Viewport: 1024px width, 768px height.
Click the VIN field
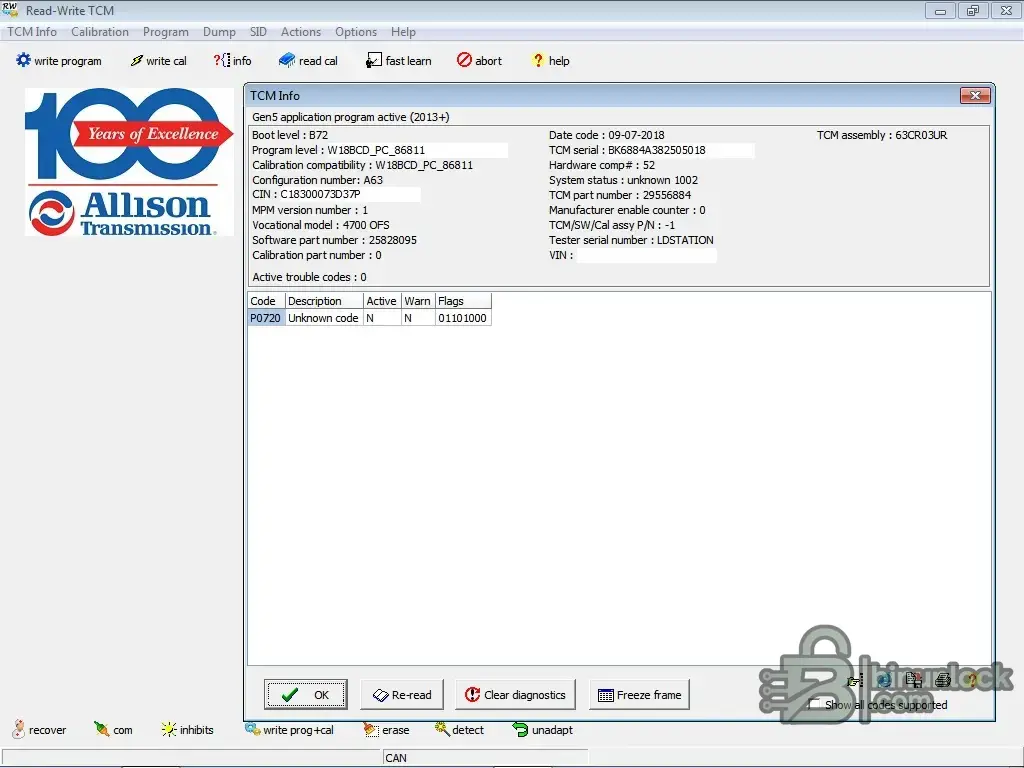647,255
